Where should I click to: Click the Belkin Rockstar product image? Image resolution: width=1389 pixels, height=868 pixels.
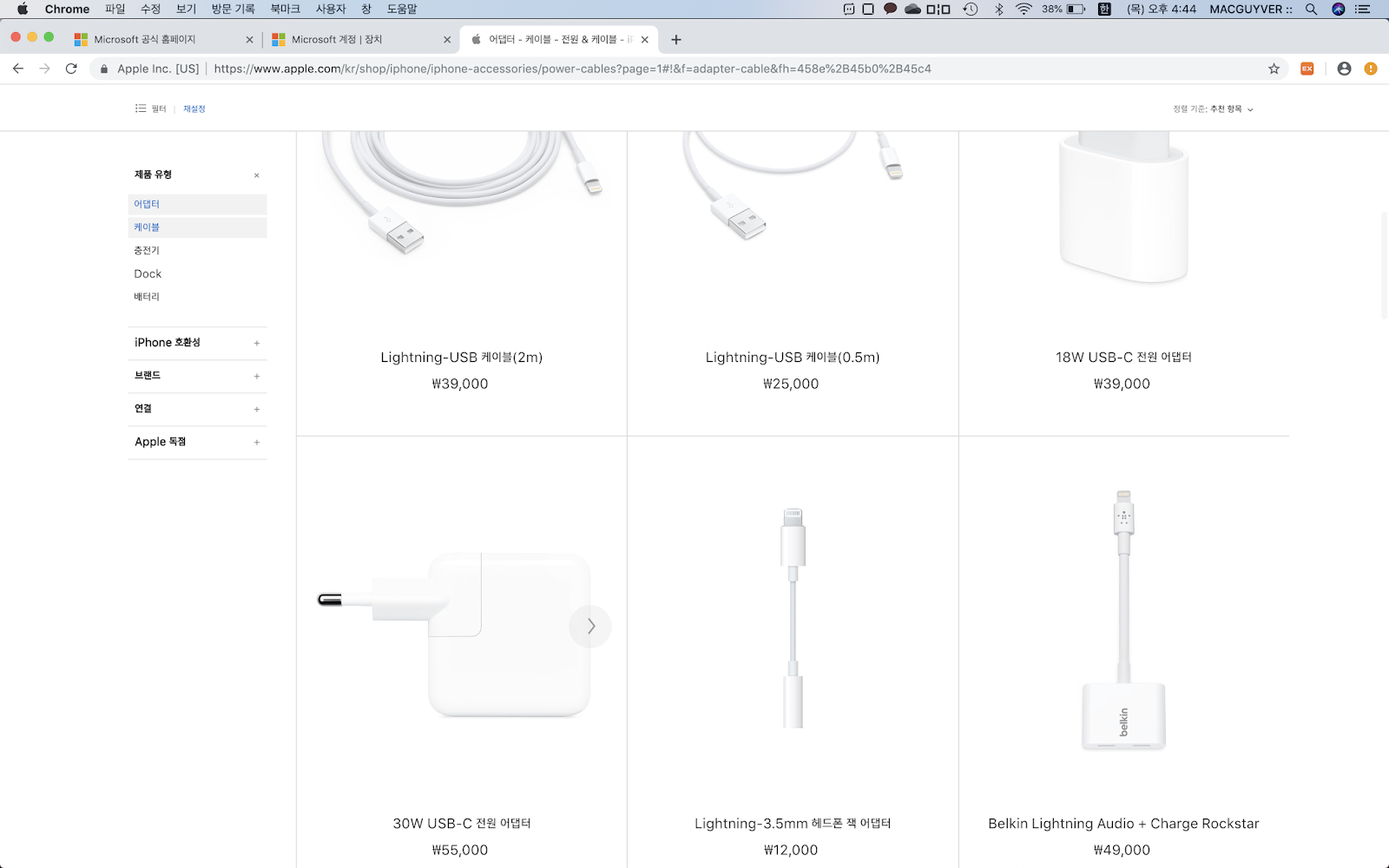(1123, 620)
